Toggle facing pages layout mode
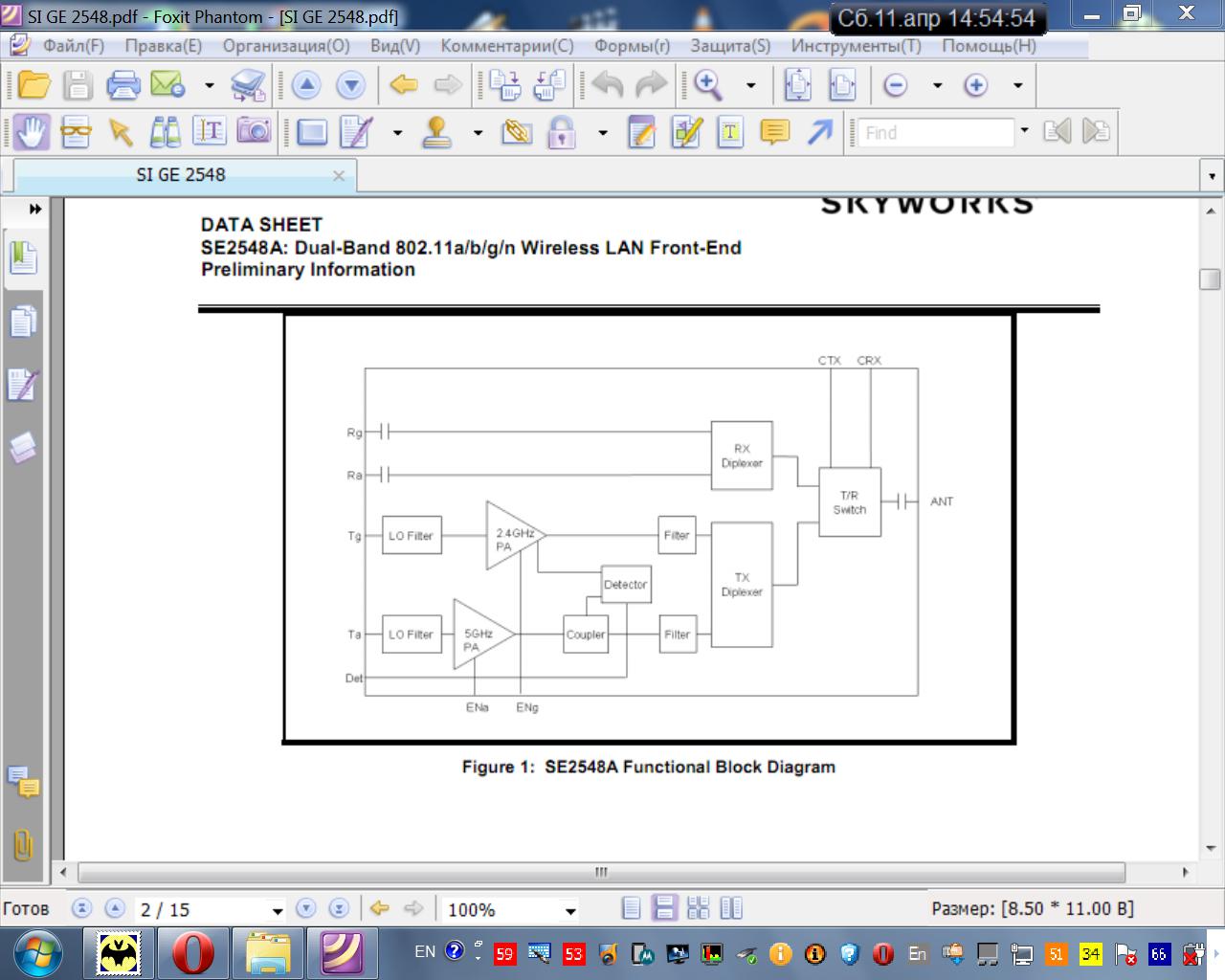The height and width of the screenshot is (980, 1225). (x=731, y=908)
